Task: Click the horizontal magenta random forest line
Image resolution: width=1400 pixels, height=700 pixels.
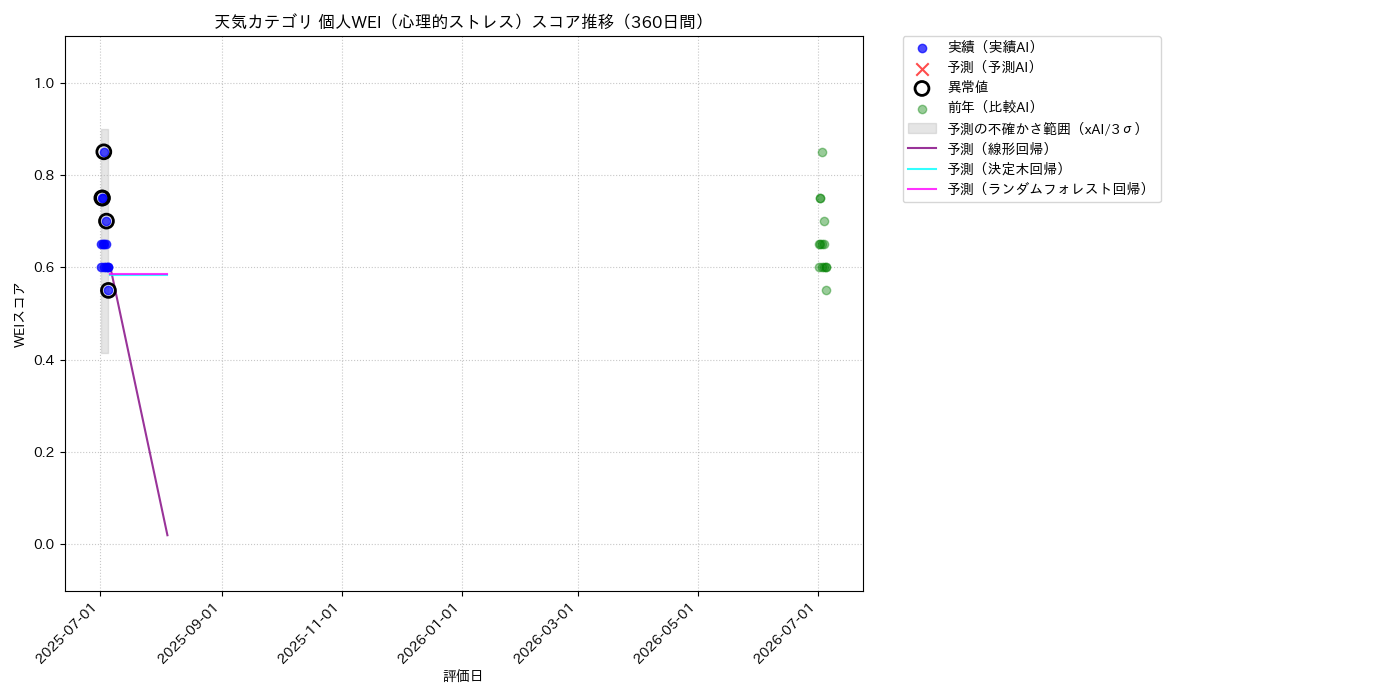Action: pos(140,274)
